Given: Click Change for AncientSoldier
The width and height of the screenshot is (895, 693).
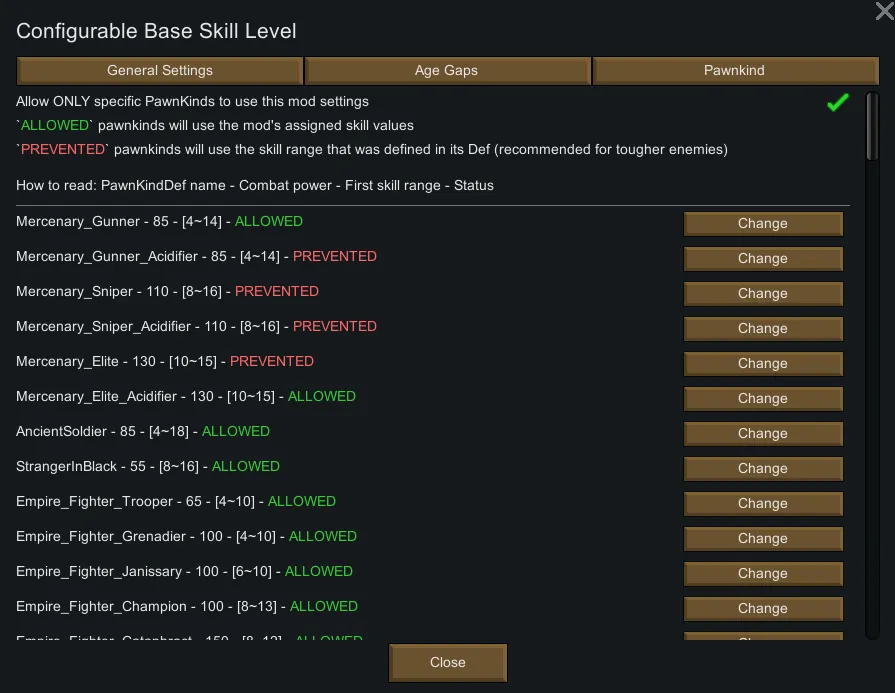Looking at the screenshot, I should click(x=763, y=434).
